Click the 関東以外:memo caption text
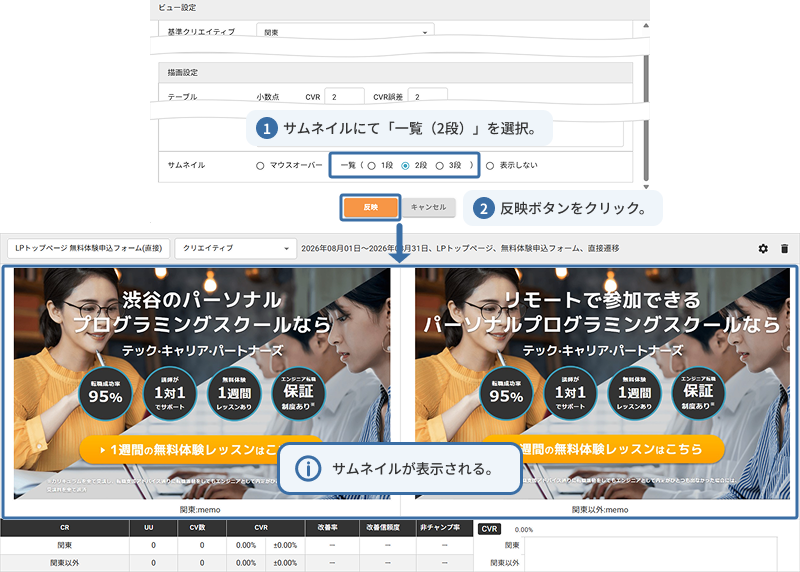 600,509
